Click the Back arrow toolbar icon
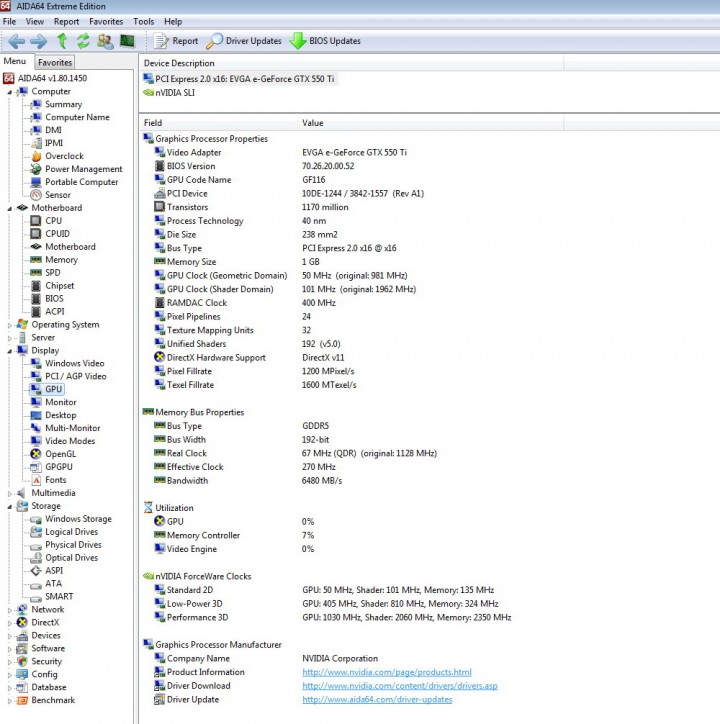Screen dimensions: 720x724 point(17,42)
